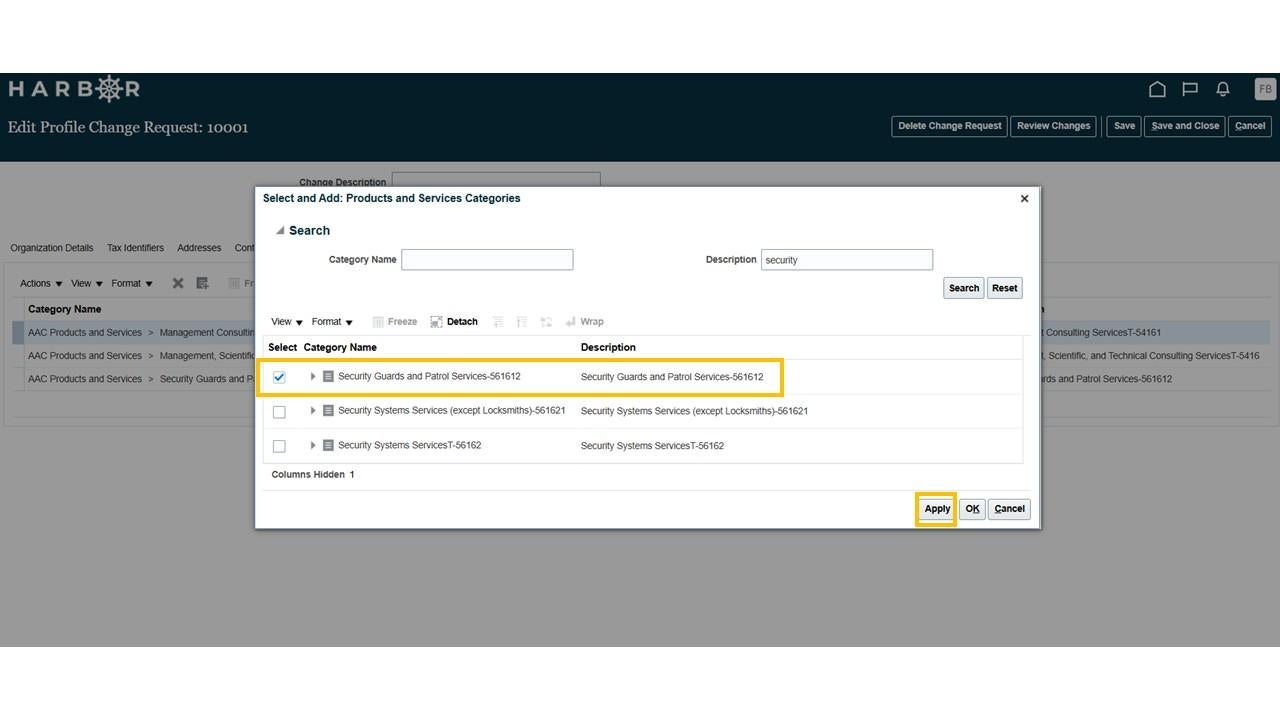Viewport: 1280px width, 720px height.
Task: Click background Category Name column header
Action: [x=65, y=309]
